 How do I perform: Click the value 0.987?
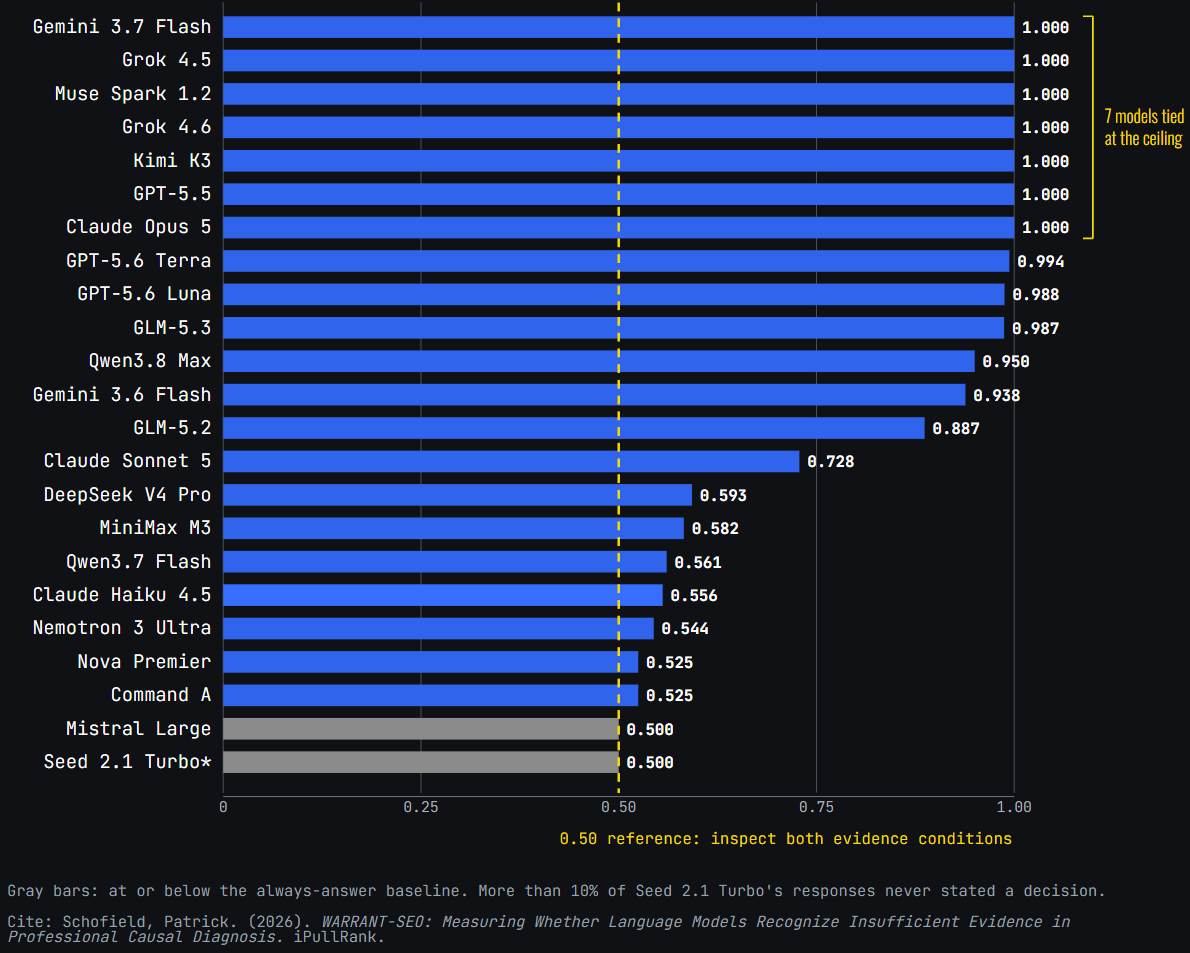click(x=1035, y=329)
